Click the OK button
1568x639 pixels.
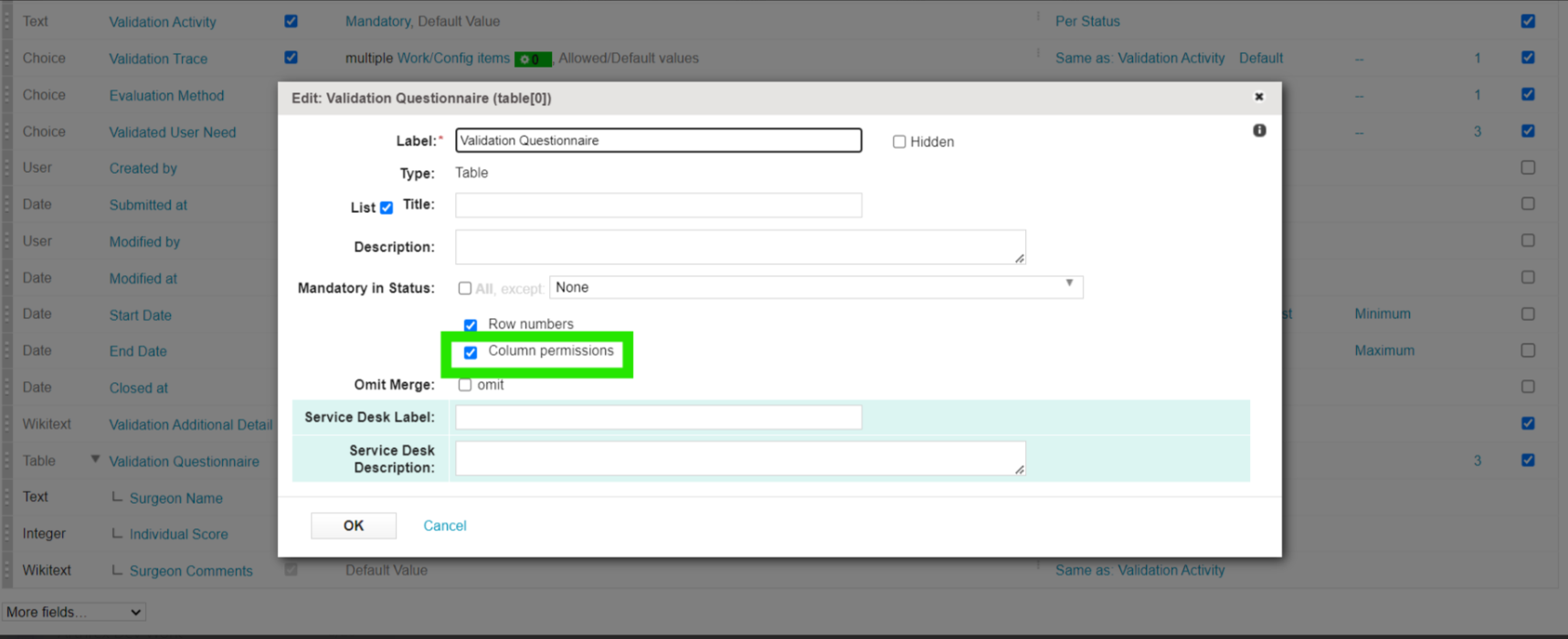pos(354,526)
